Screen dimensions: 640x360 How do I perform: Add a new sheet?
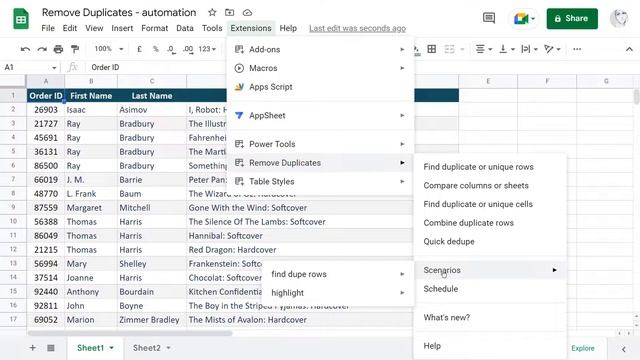[x=33, y=348]
